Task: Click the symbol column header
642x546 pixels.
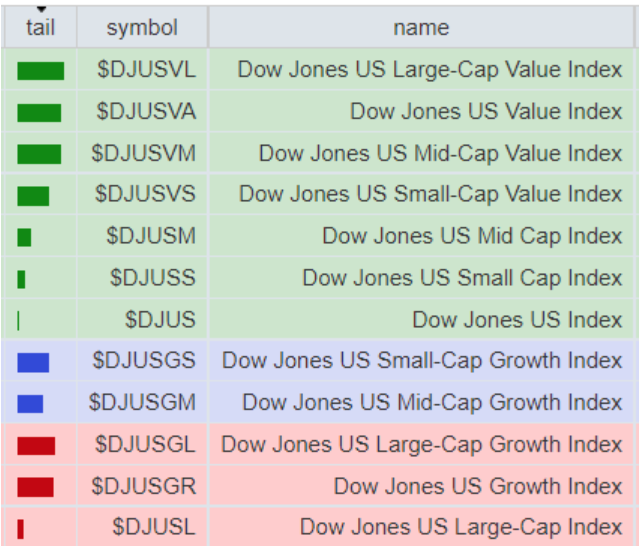Action: tap(142, 27)
